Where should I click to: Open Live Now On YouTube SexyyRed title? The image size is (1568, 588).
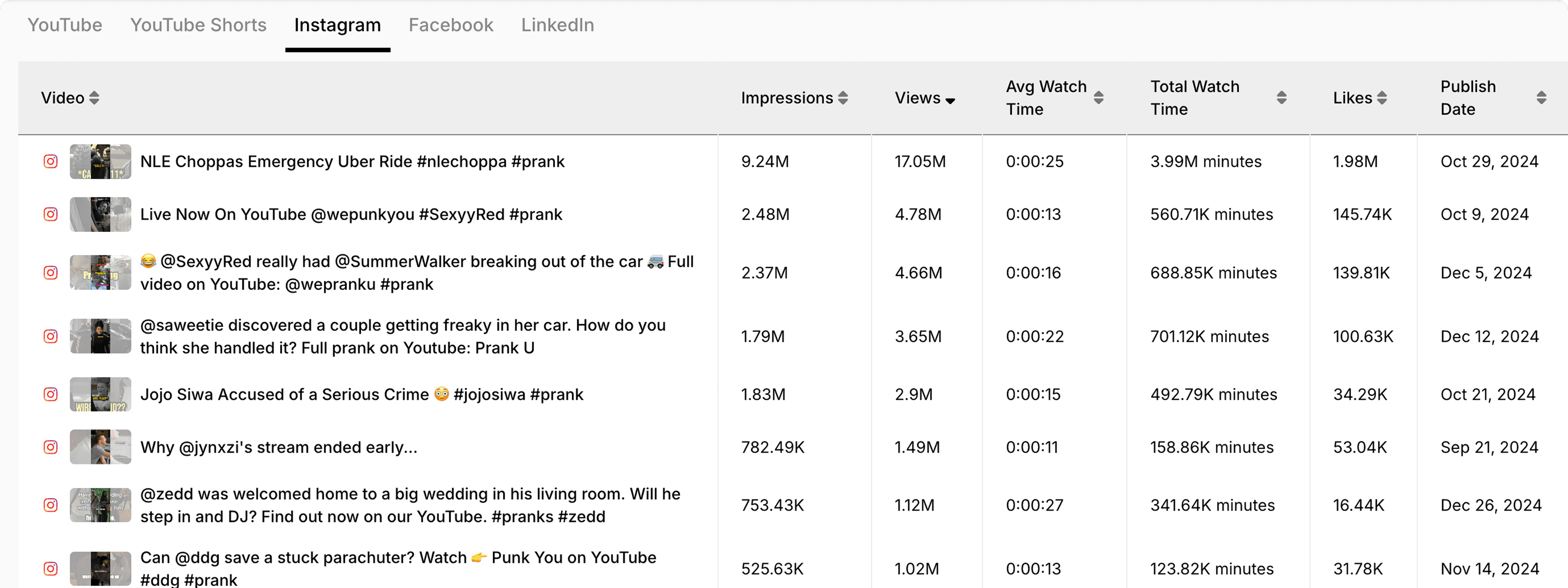click(x=351, y=214)
